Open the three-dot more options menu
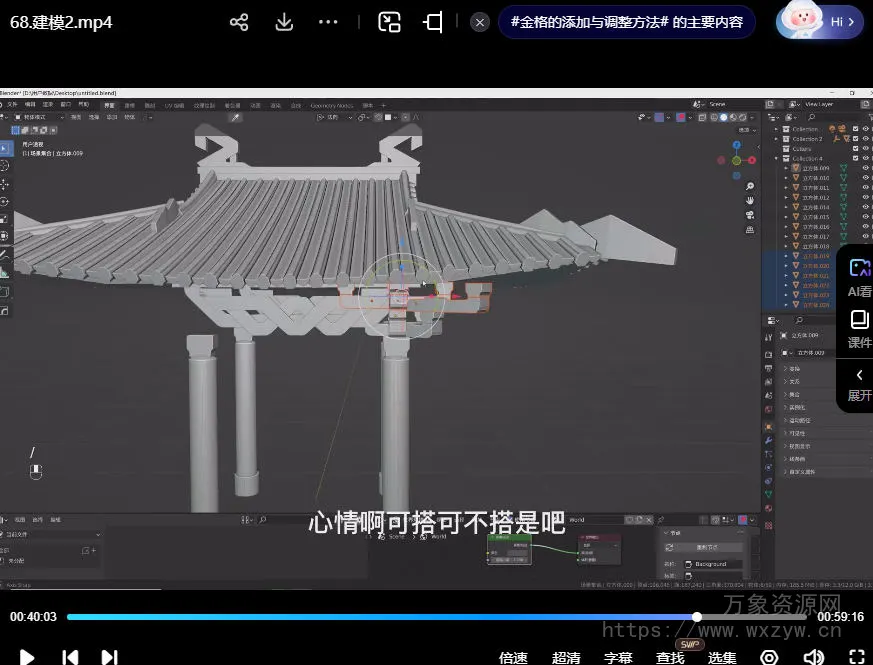 pyautogui.click(x=328, y=22)
